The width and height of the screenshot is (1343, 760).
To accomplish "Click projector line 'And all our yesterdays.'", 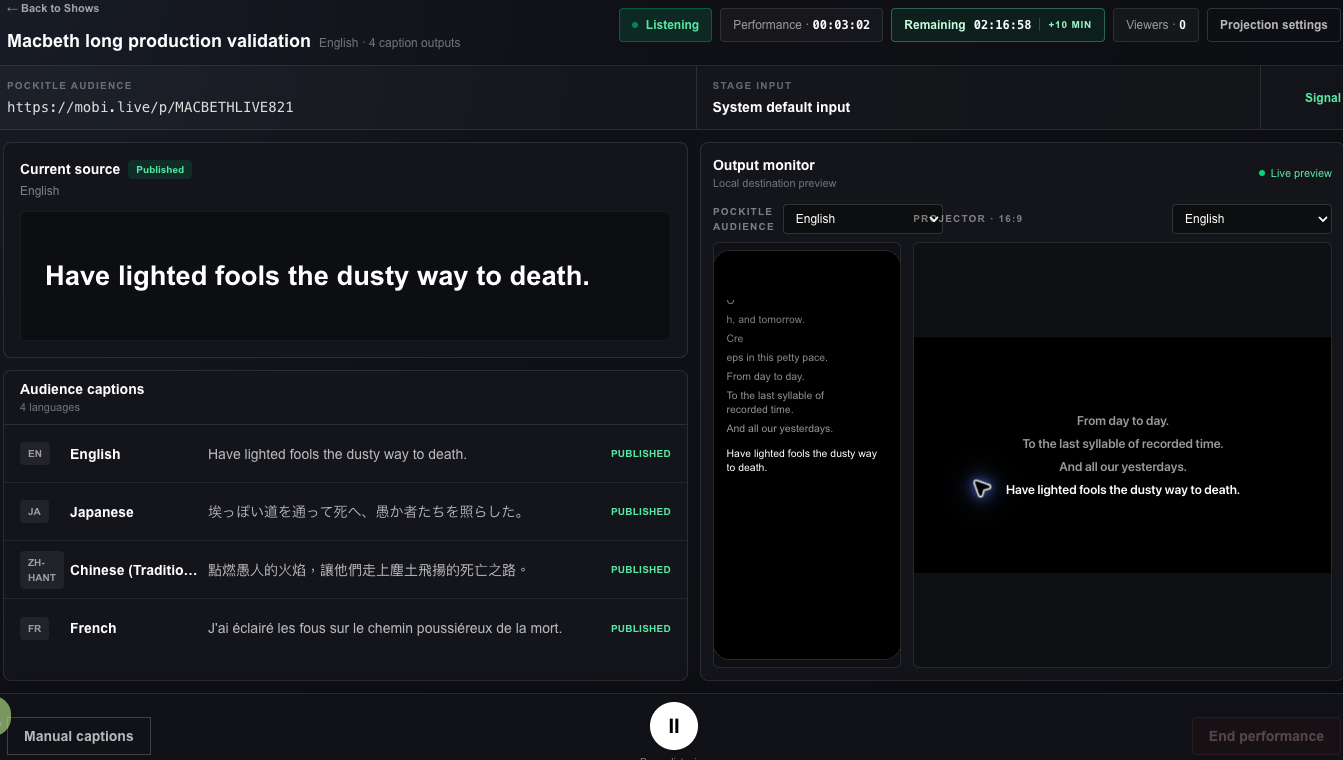I will [1122, 467].
